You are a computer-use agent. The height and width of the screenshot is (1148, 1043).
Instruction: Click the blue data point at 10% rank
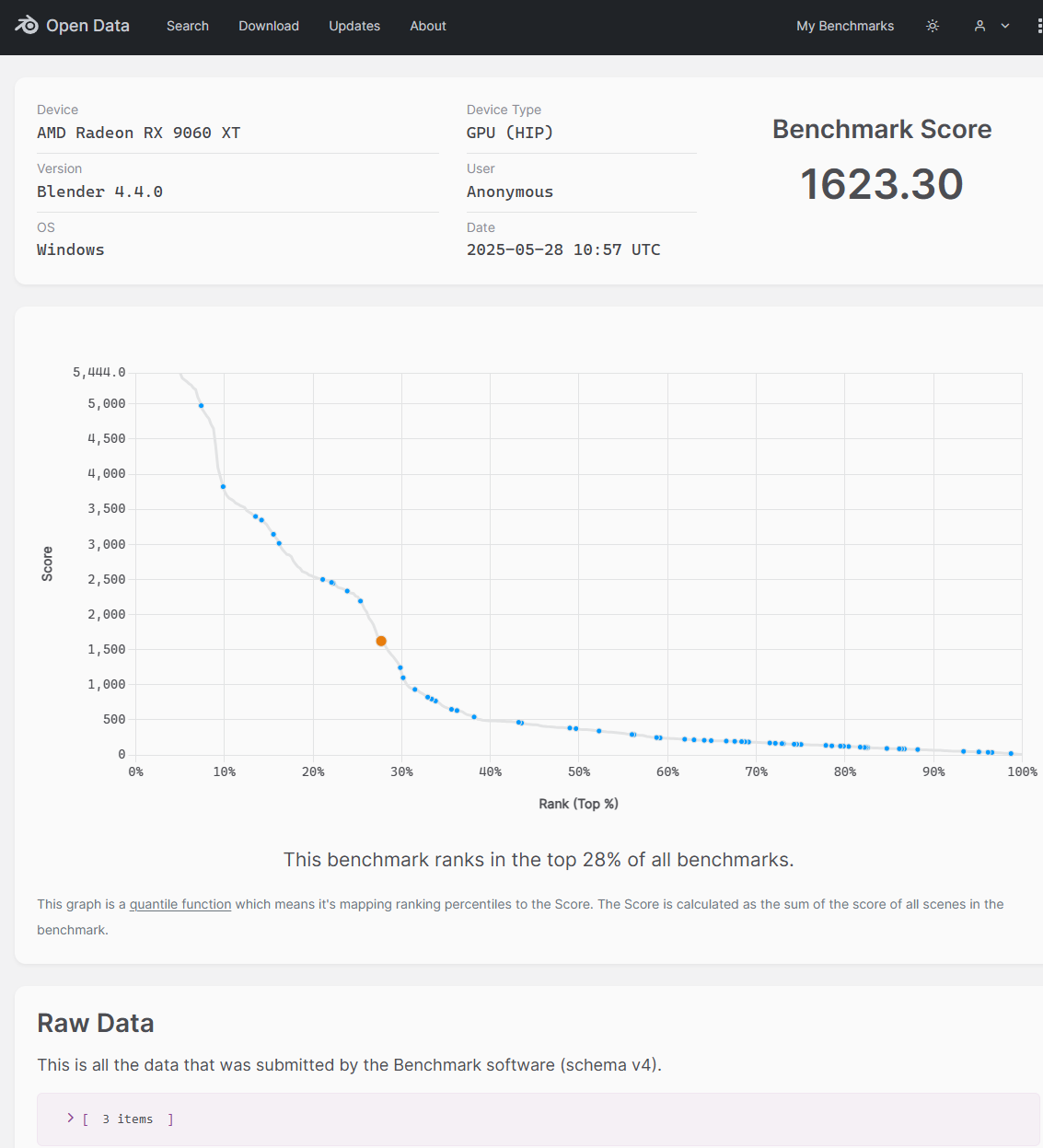[x=223, y=486]
